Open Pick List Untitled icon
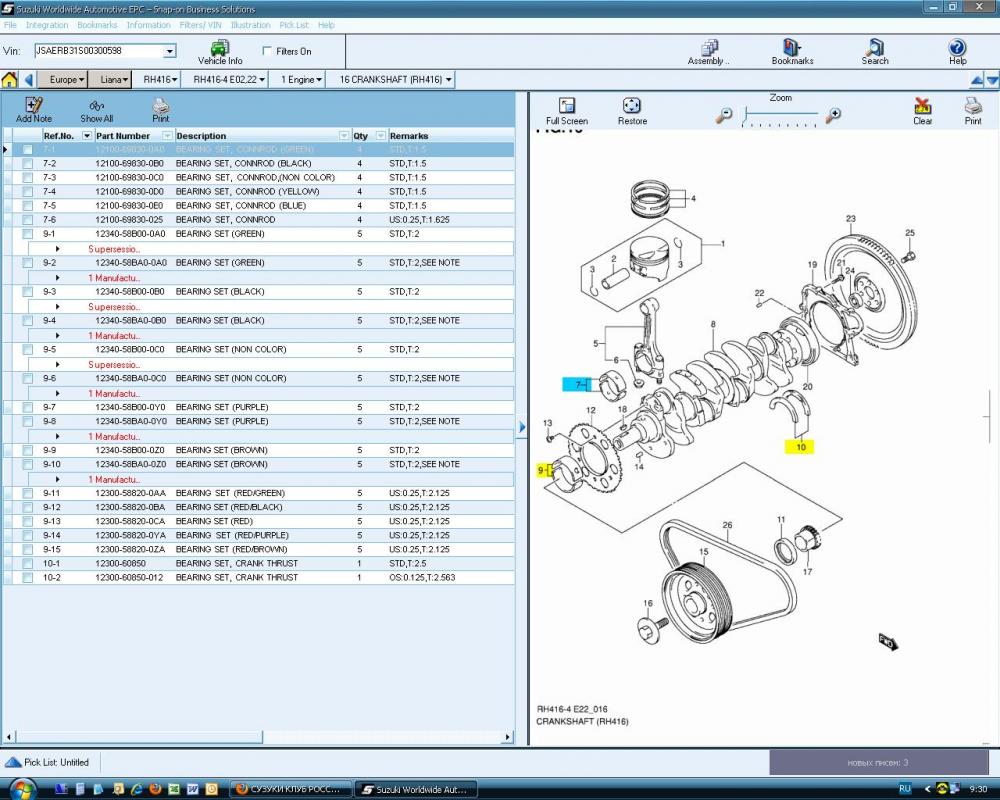The image size is (1000, 800). (13, 762)
